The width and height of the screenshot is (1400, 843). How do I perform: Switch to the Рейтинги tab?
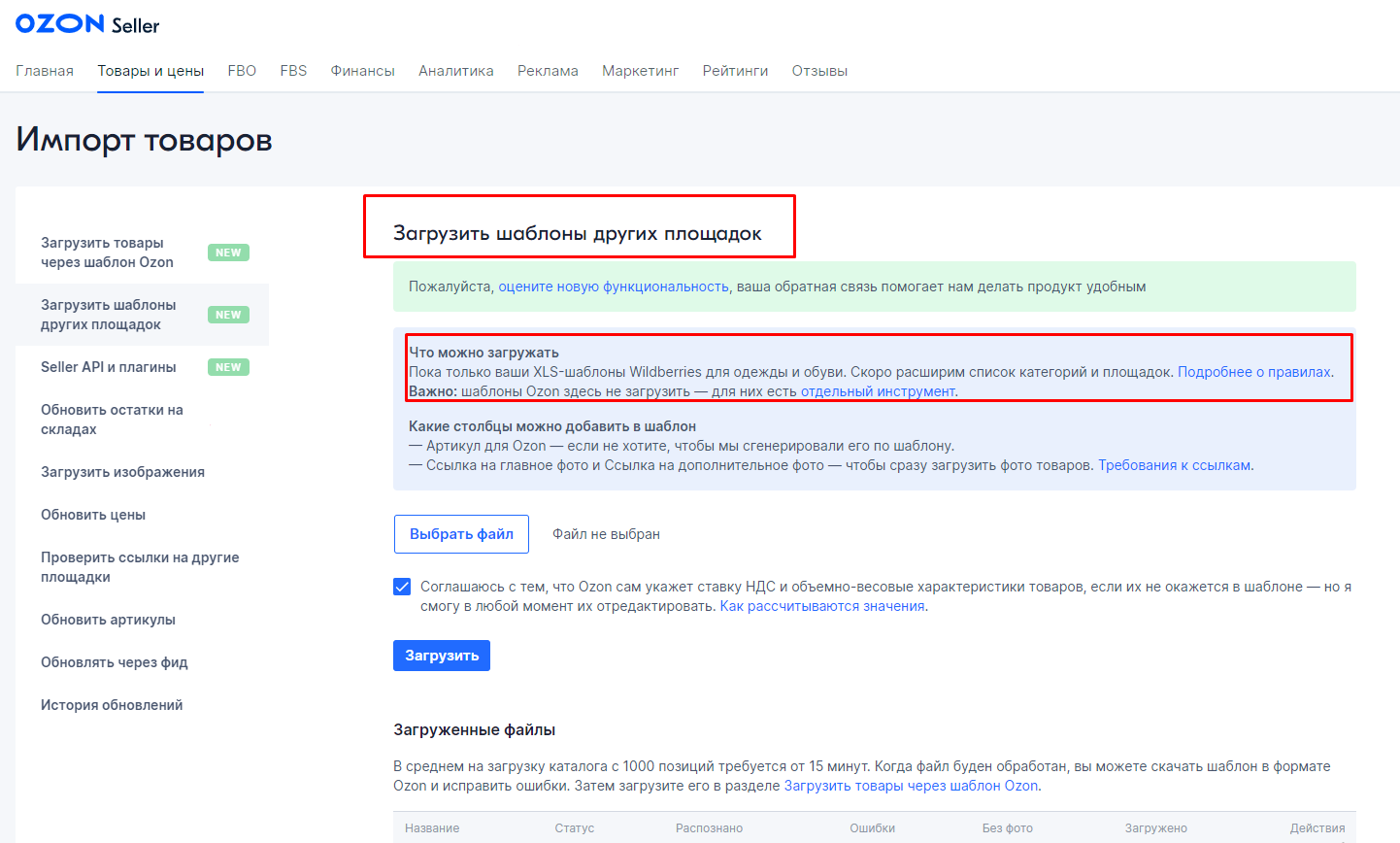point(735,71)
